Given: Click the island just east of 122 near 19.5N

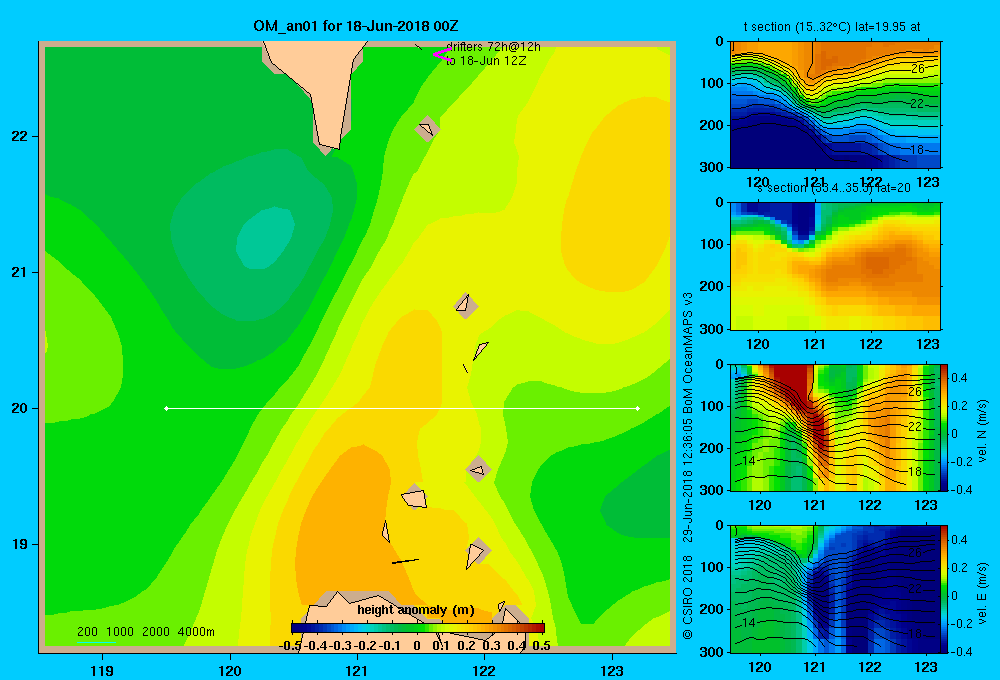Looking at the screenshot, I should 478,469.
